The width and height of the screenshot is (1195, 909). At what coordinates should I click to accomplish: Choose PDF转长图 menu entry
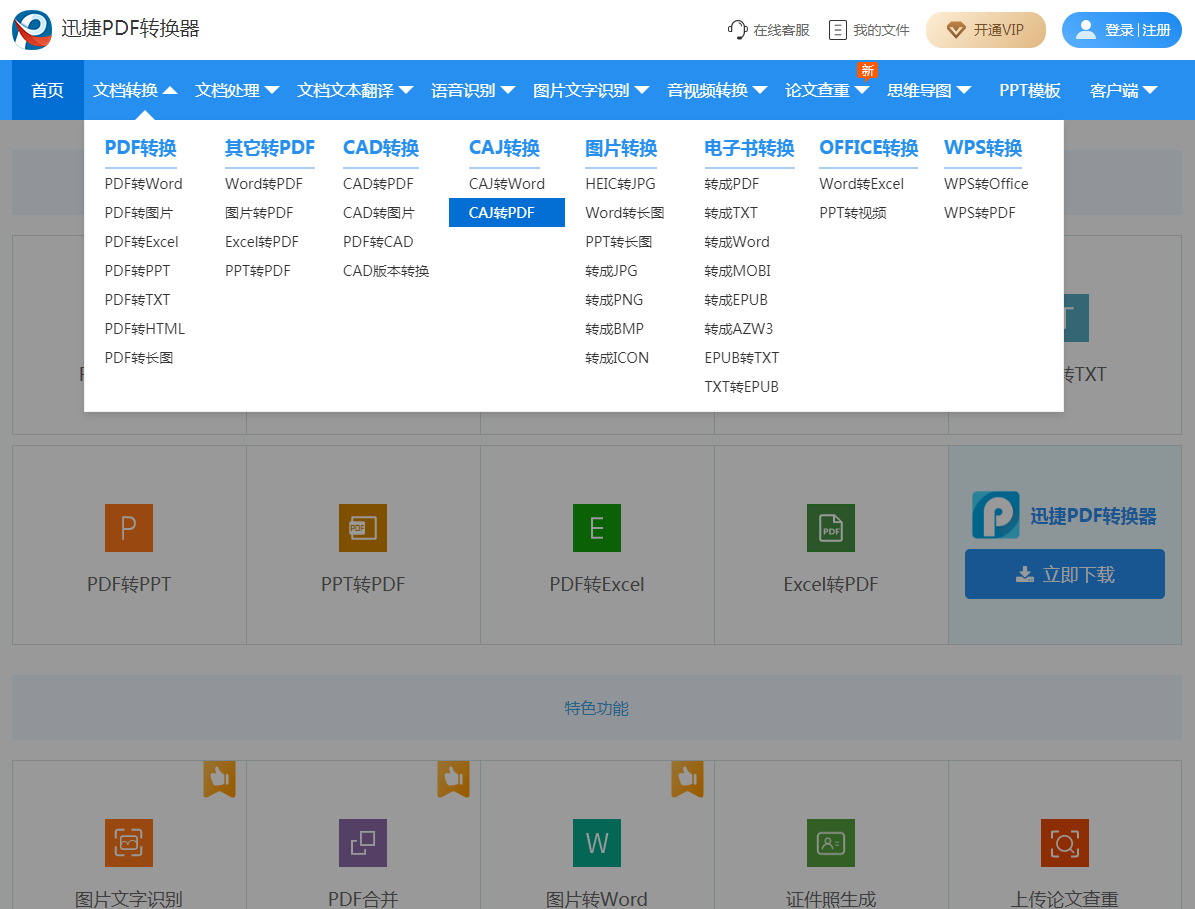pyautogui.click(x=139, y=357)
